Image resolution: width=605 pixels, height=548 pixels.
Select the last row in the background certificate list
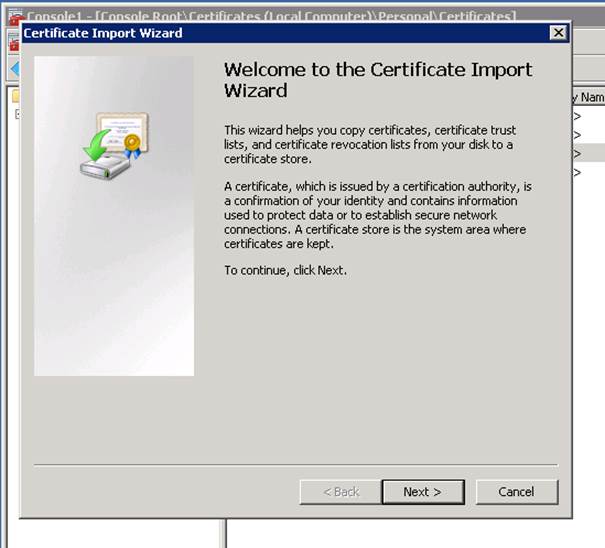coord(587,172)
